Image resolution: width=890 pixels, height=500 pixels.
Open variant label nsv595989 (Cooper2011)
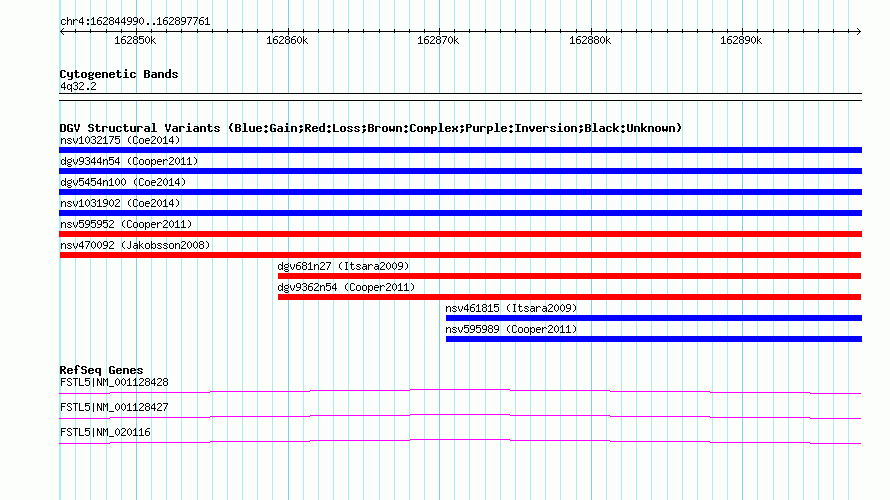pyautogui.click(x=511, y=329)
